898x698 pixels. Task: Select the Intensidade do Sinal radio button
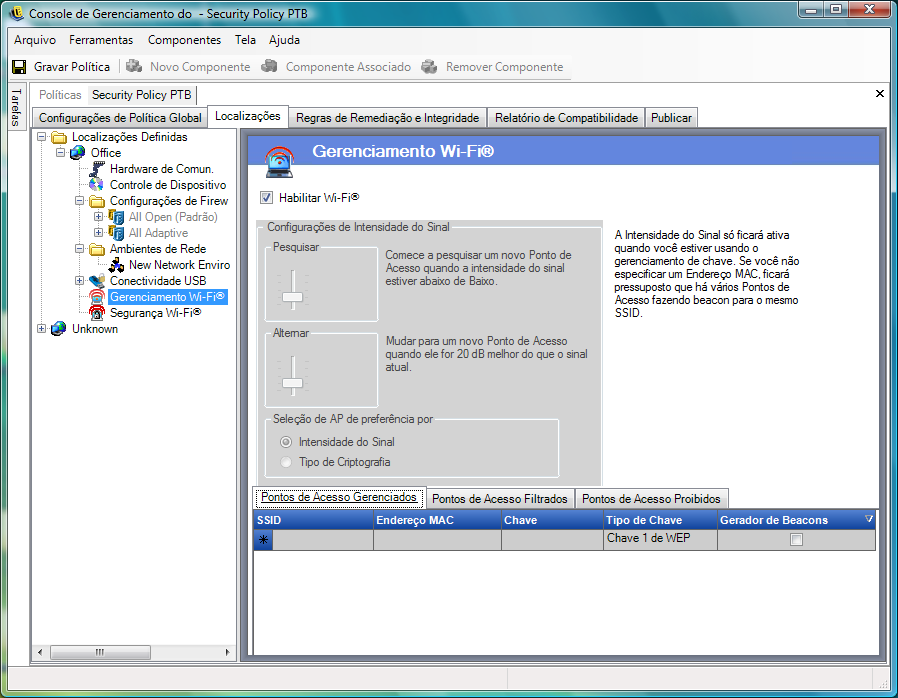tap(286, 442)
